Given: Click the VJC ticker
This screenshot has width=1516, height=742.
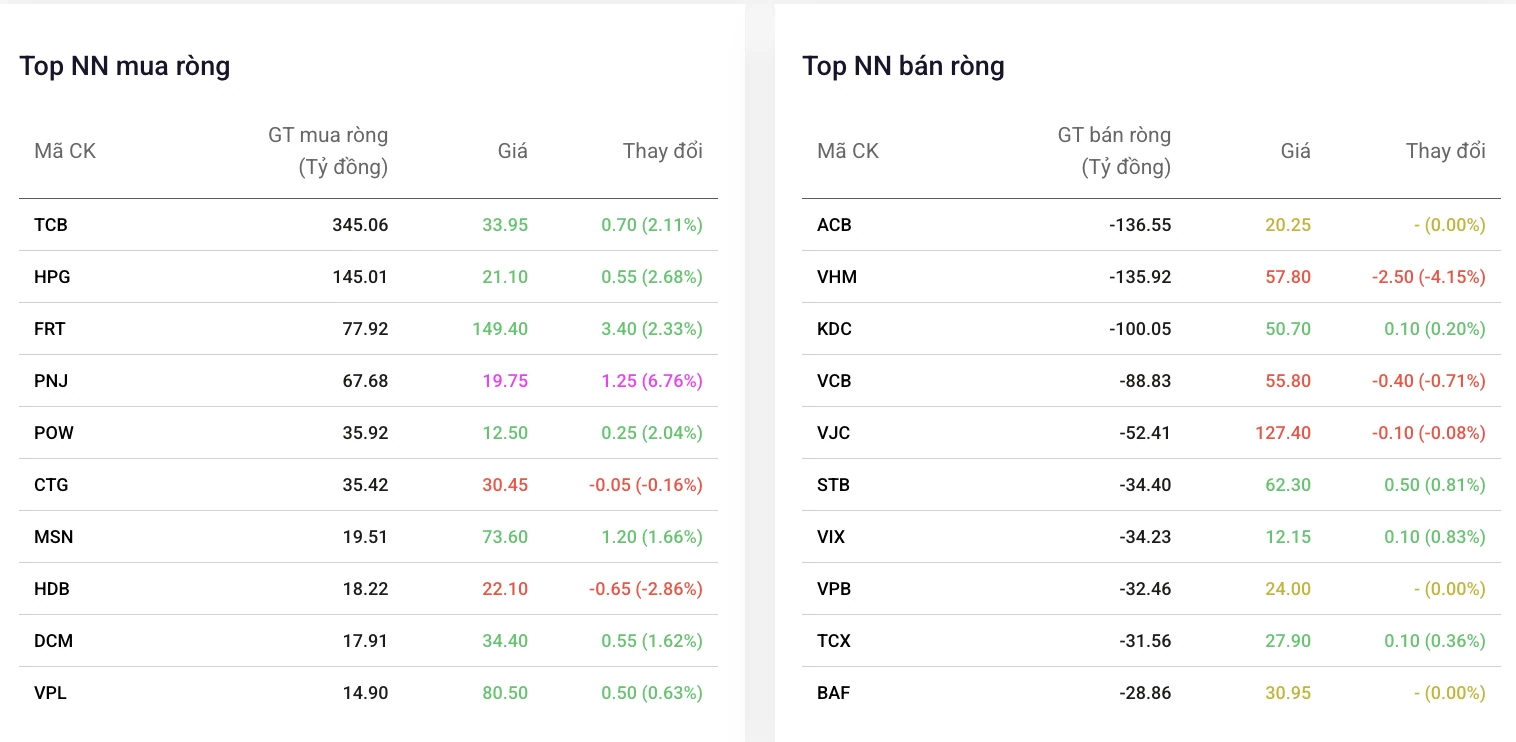Looking at the screenshot, I should (x=833, y=433).
